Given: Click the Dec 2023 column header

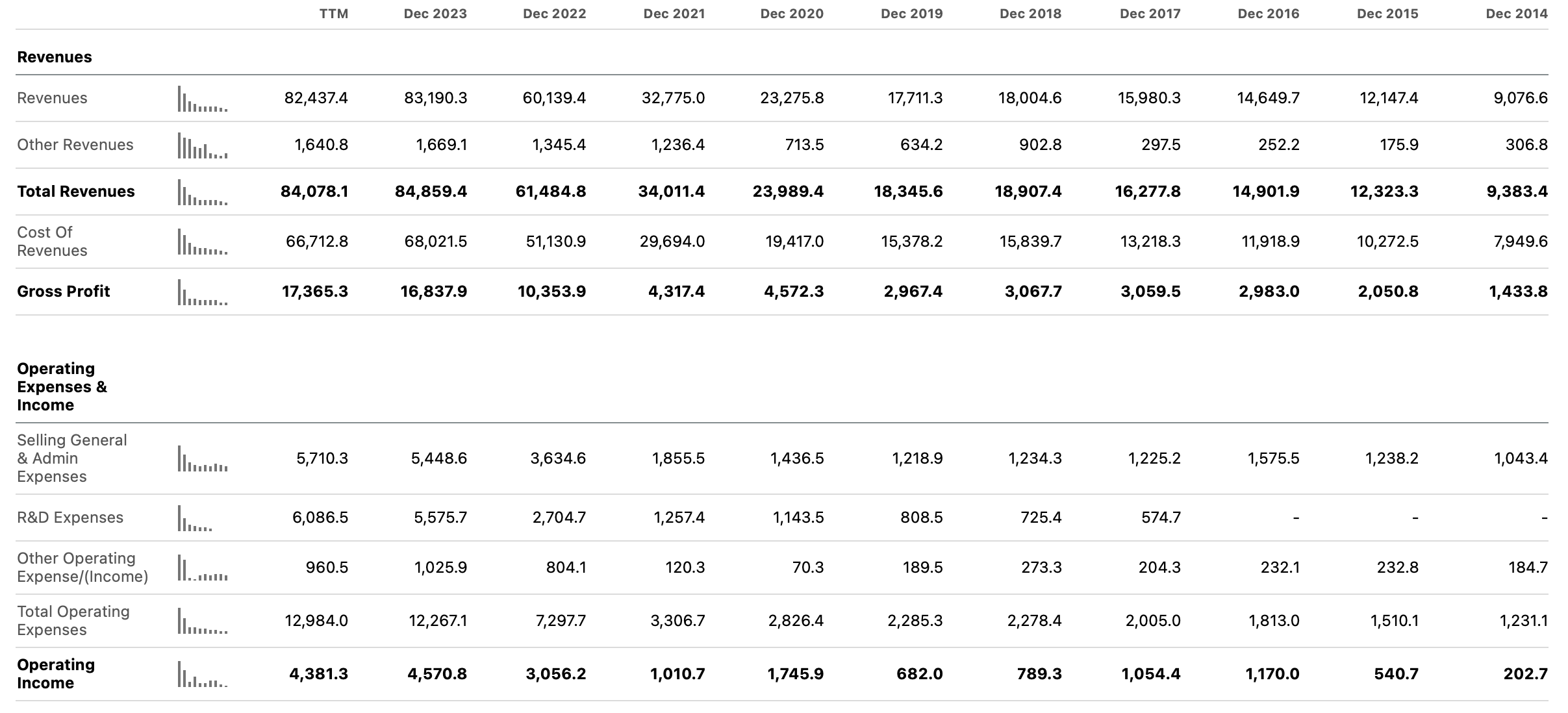Looking at the screenshot, I should 435,13.
